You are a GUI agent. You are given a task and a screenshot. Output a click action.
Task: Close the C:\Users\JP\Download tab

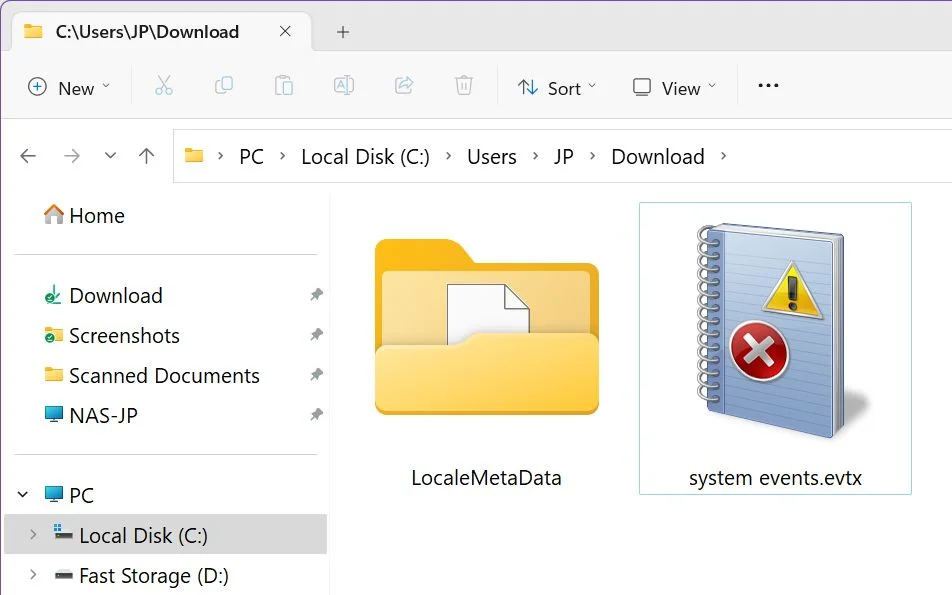285,32
